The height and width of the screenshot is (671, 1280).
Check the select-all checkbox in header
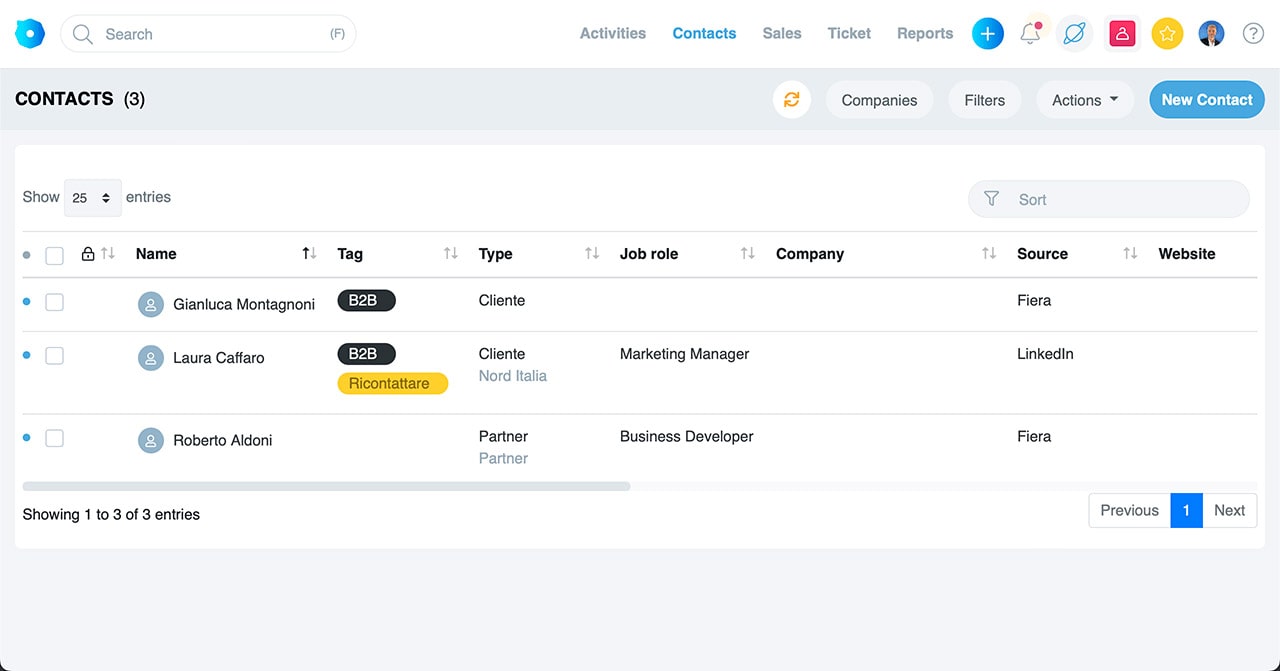coord(54,255)
